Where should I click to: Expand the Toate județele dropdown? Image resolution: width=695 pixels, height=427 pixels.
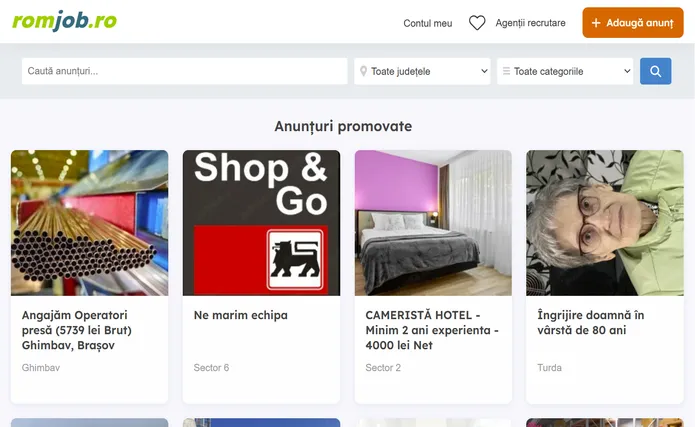[422, 71]
